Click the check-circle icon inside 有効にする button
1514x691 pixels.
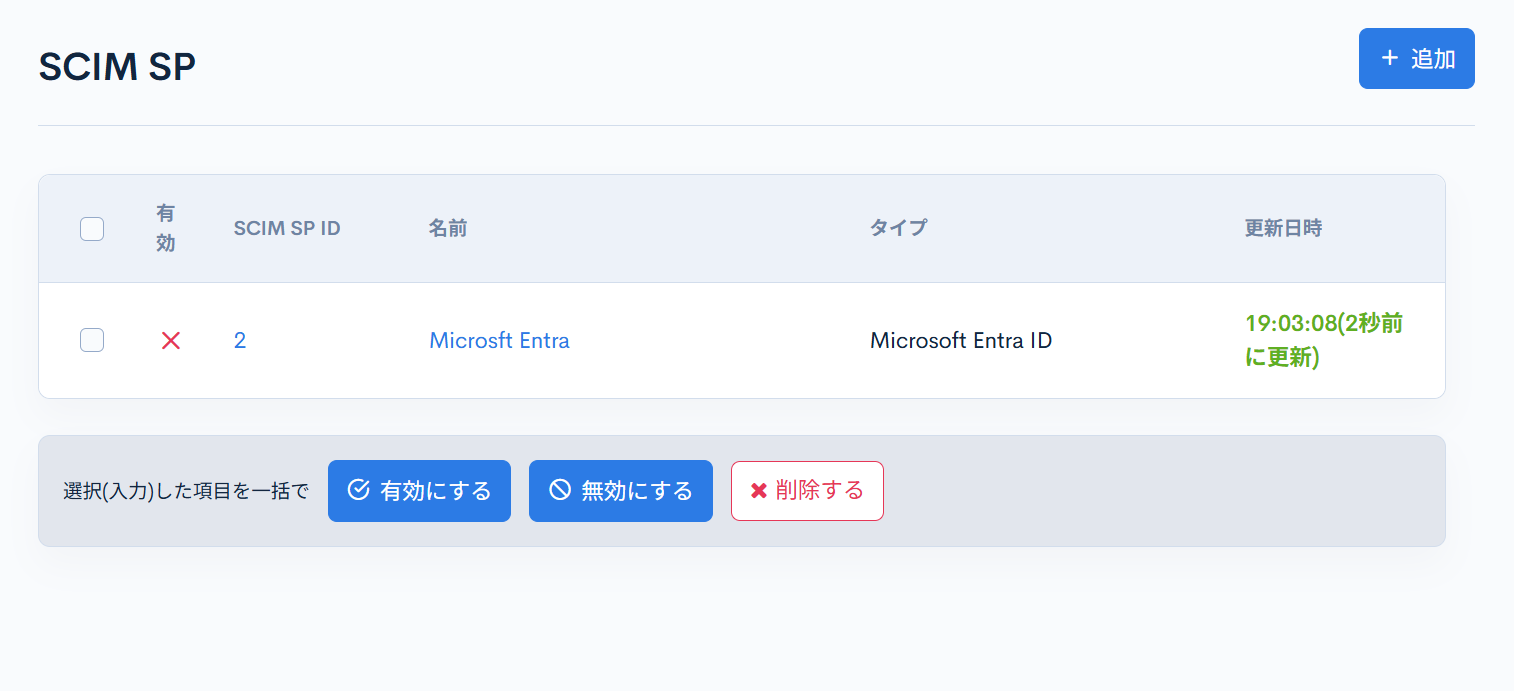point(357,490)
